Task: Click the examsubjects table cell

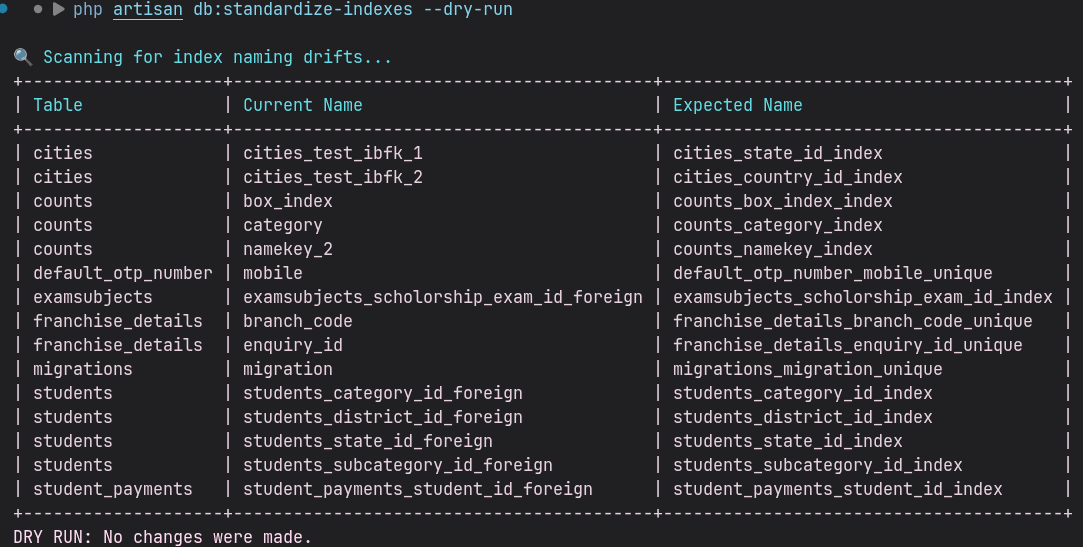Action: (x=93, y=298)
